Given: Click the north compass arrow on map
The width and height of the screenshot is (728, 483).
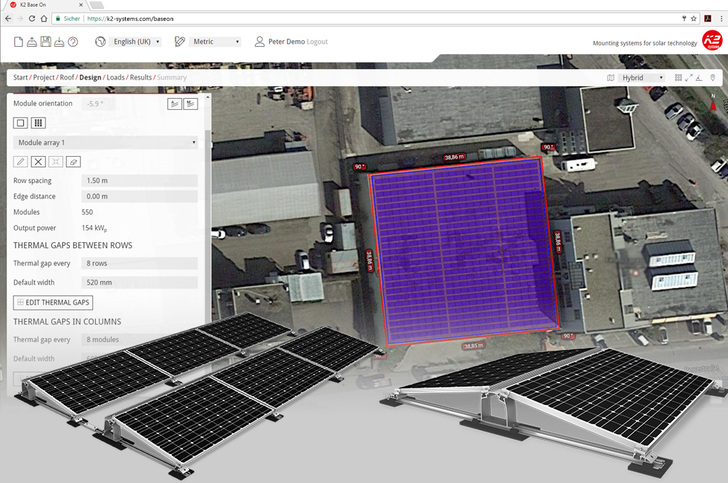Looking at the screenshot, I should click(714, 103).
